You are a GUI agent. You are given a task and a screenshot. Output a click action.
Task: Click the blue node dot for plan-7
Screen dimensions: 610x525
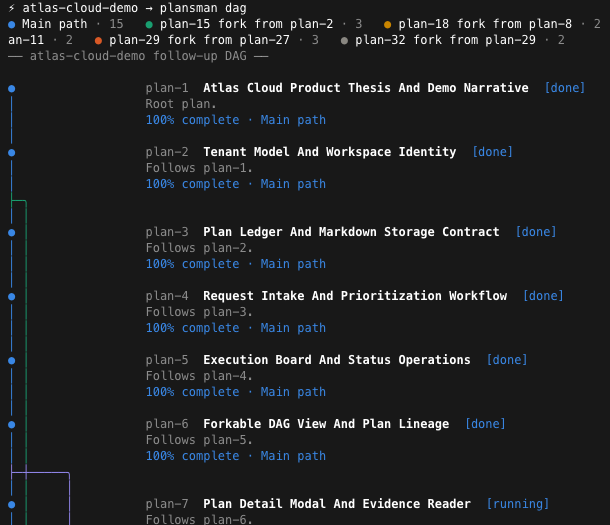point(12,505)
